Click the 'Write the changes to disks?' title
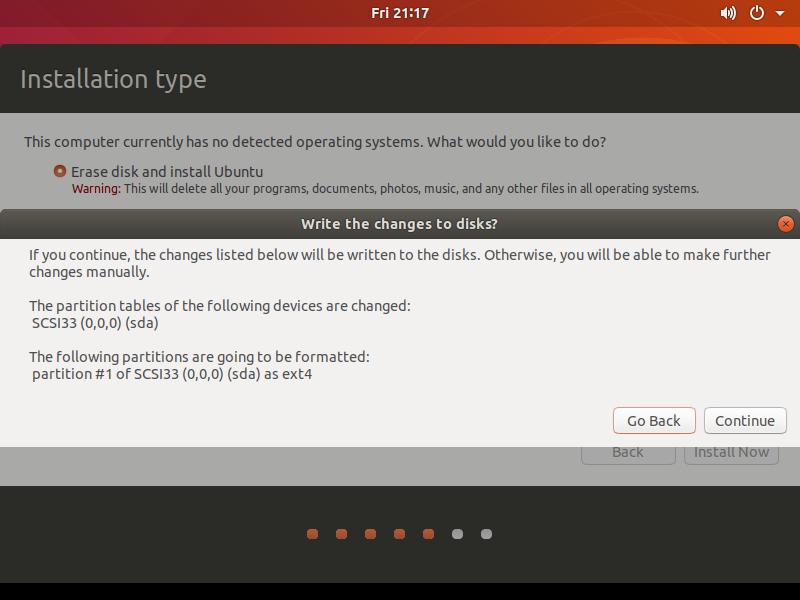 pyautogui.click(x=399, y=224)
